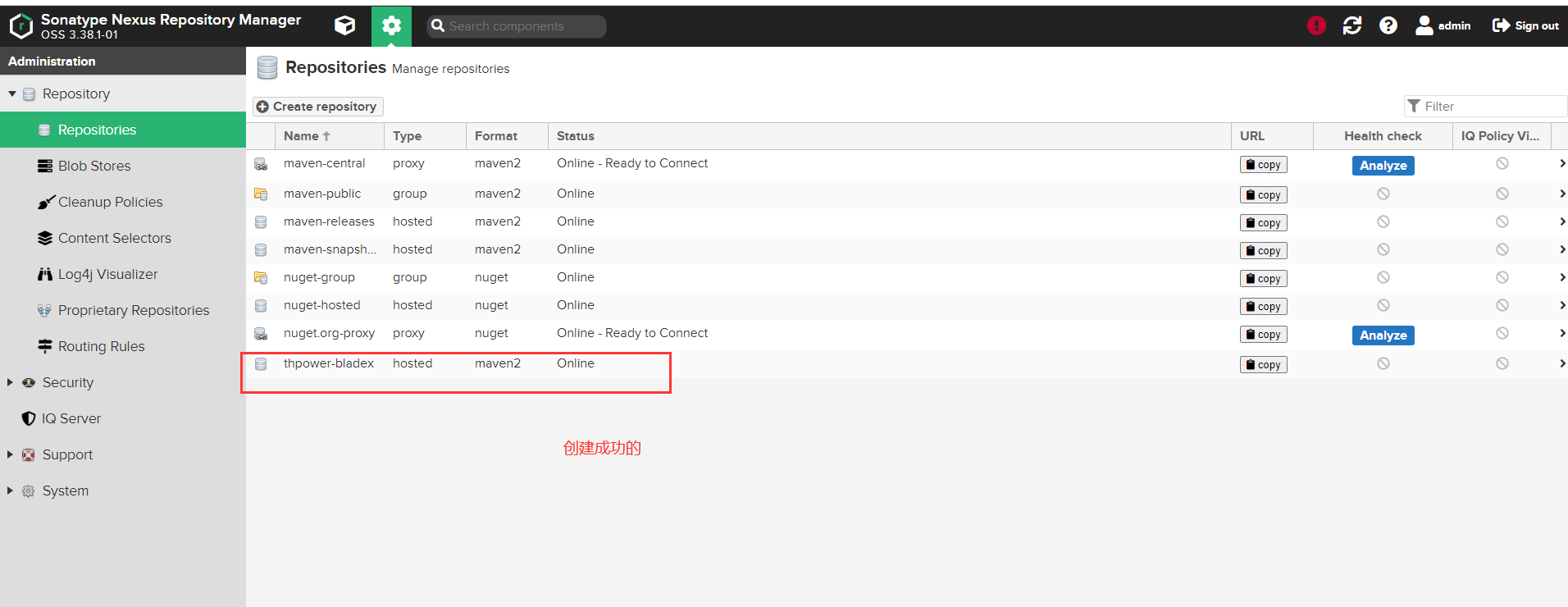Viewport: 1568px width, 607px height.
Task: Click the IQ Server shield icon
Action: (29, 418)
